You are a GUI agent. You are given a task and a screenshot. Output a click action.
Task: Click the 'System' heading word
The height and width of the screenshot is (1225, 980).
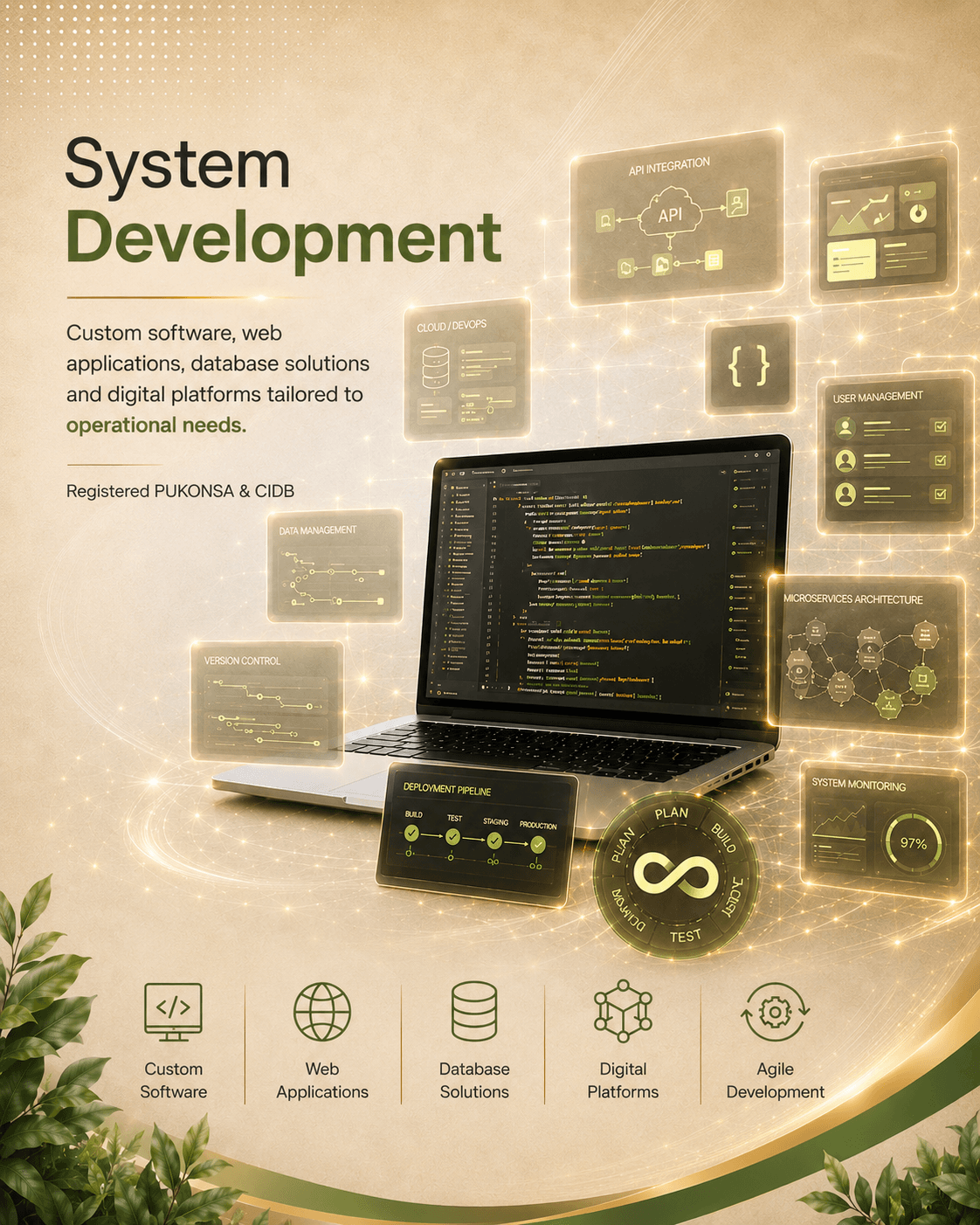pos(177,164)
